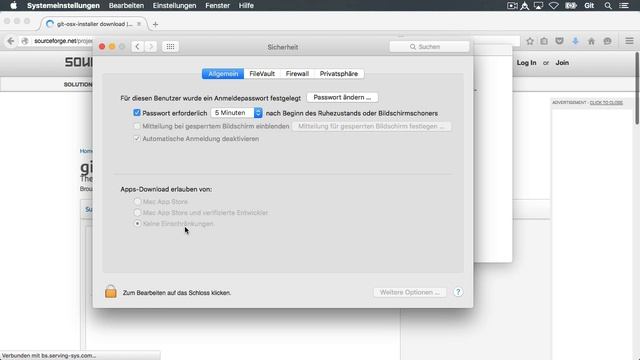
Task: Click the Suchen search field
Action: (429, 47)
